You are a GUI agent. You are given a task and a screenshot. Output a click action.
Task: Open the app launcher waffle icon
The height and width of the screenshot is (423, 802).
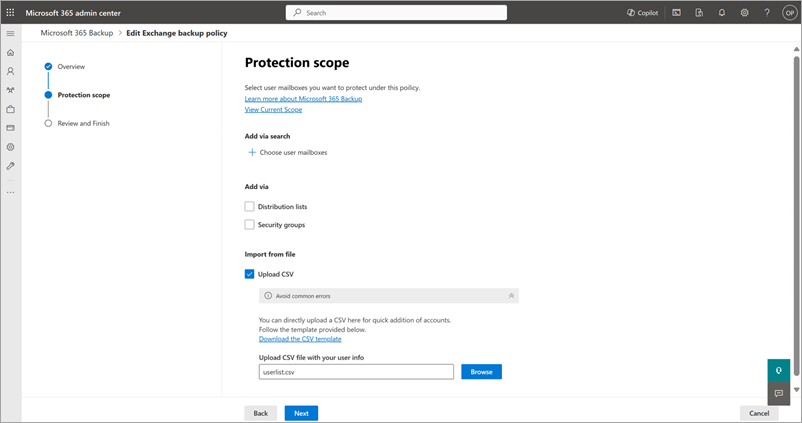point(10,12)
